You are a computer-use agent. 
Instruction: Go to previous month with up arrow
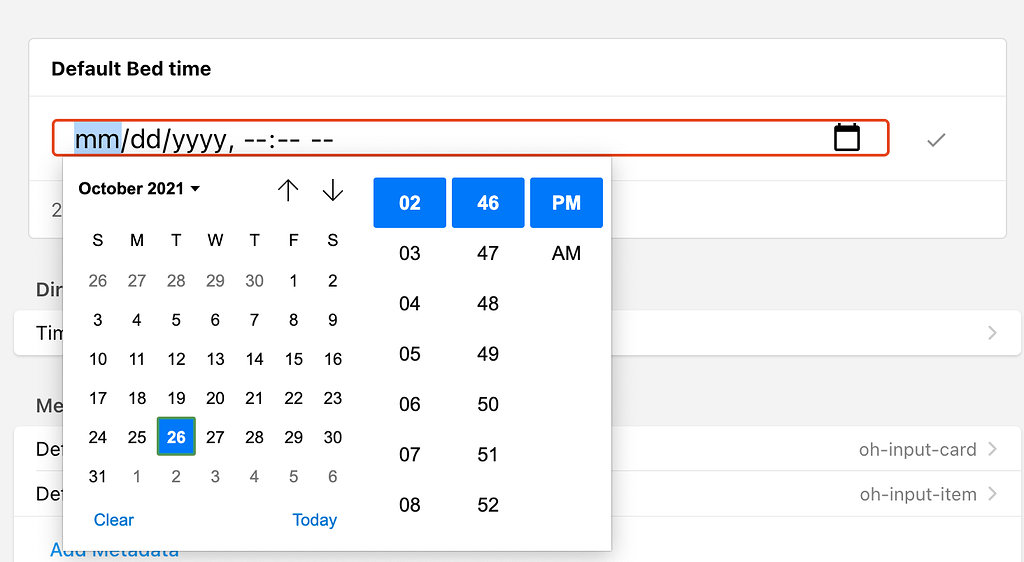288,190
